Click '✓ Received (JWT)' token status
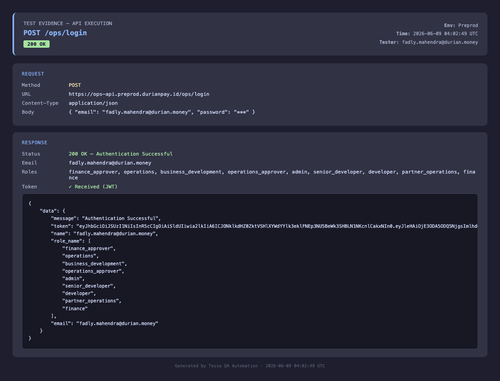The image size is (500, 381). pos(93,187)
